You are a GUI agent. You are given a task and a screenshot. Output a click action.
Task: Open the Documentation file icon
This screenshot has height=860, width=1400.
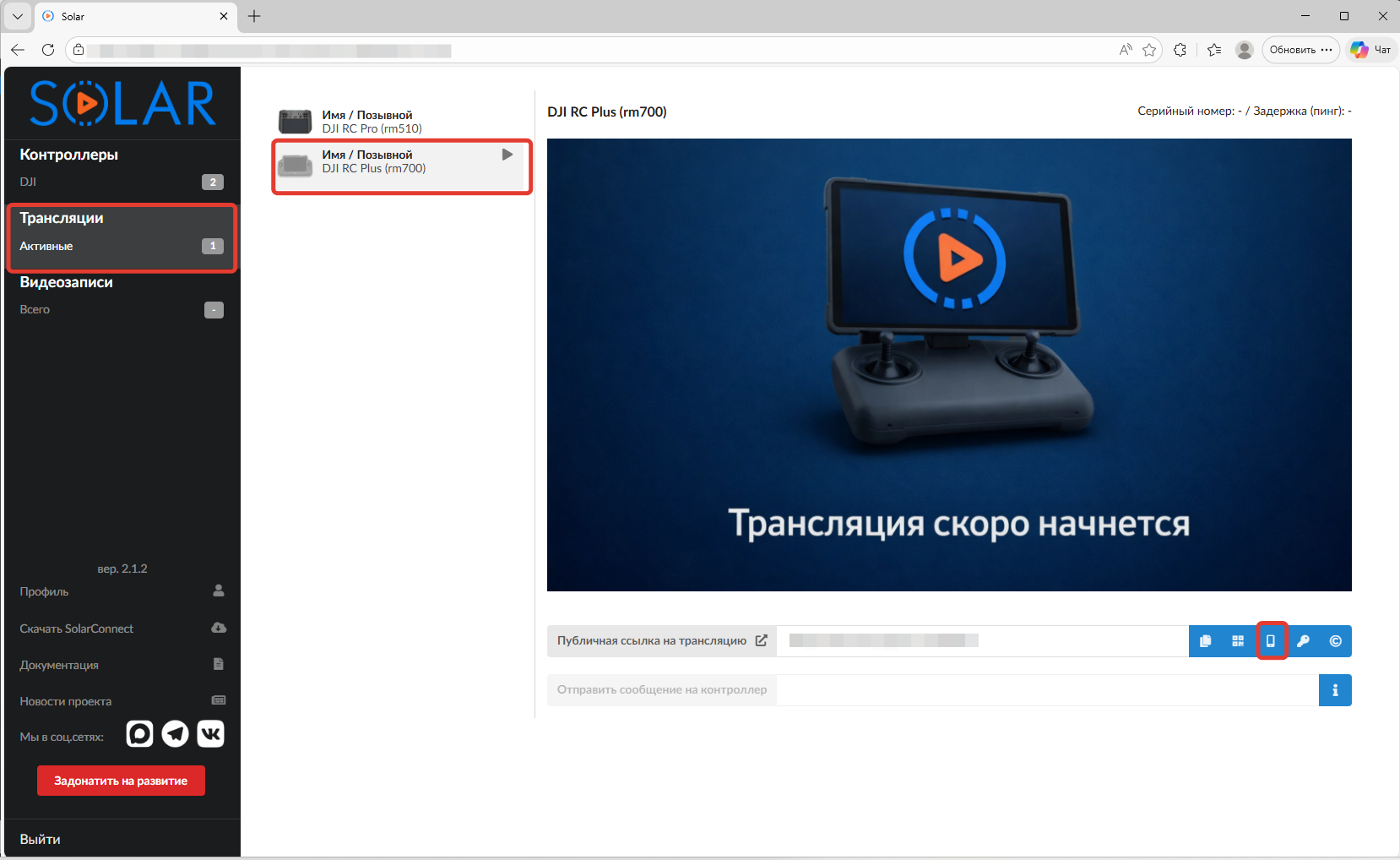tap(219, 664)
